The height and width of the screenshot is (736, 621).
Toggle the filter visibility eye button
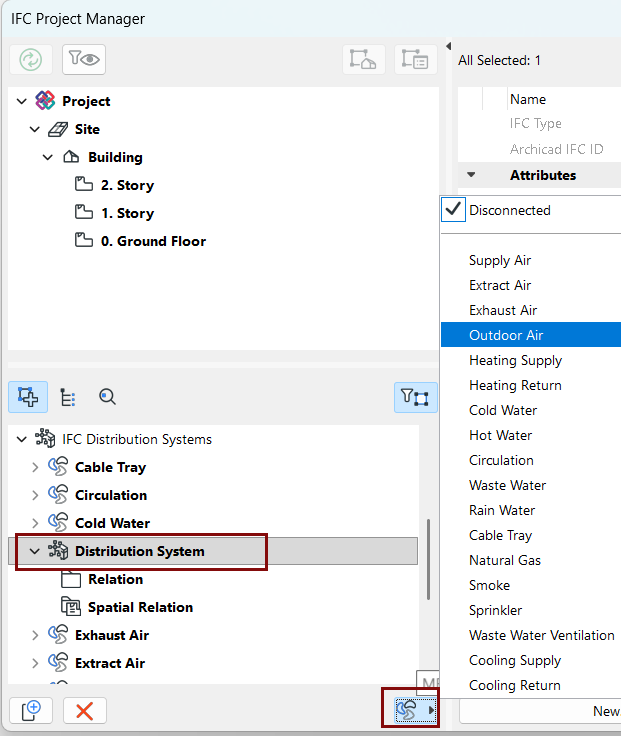84,60
